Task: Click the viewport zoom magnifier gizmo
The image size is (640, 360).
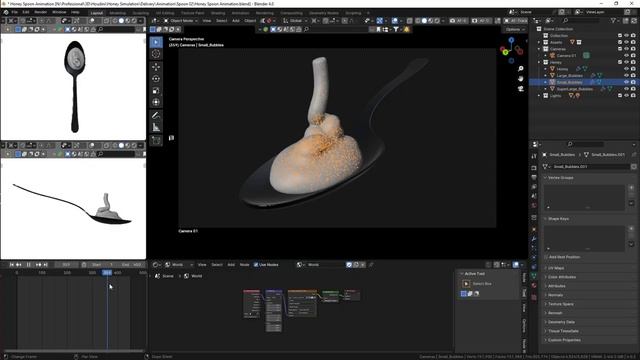Action: click(520, 69)
